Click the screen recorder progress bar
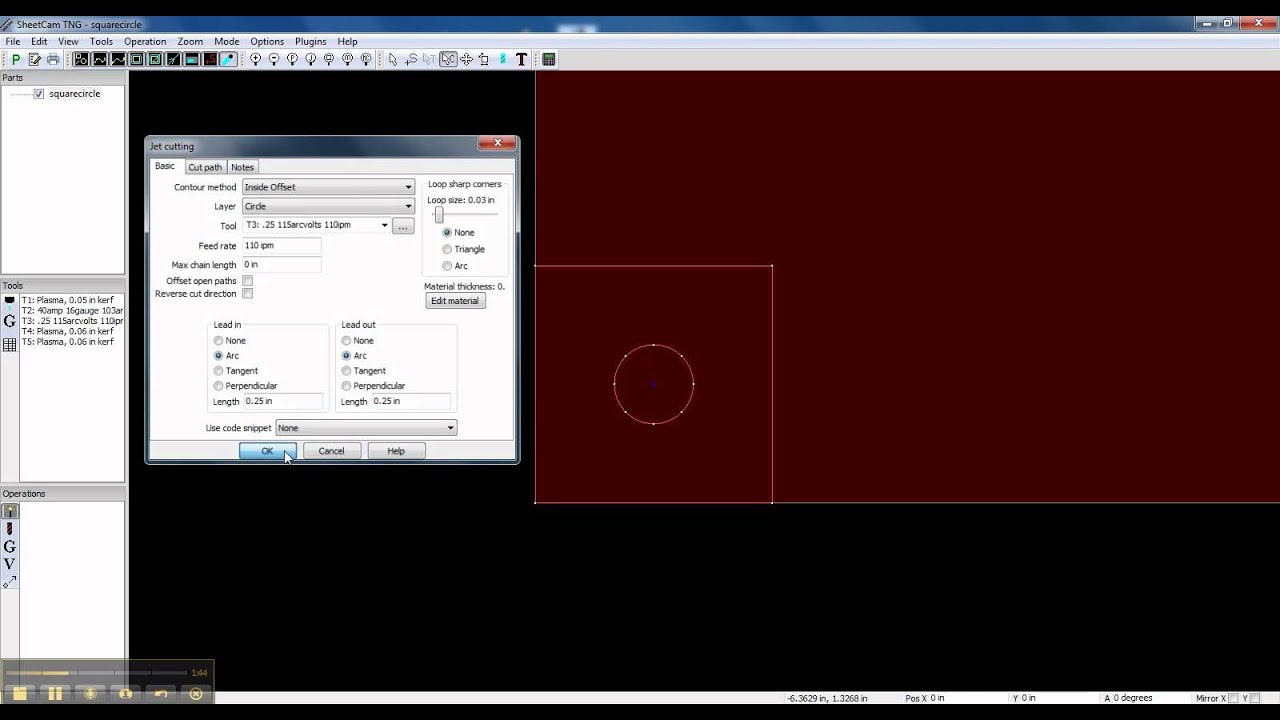Viewport: 1280px width, 720px height. click(x=98, y=673)
